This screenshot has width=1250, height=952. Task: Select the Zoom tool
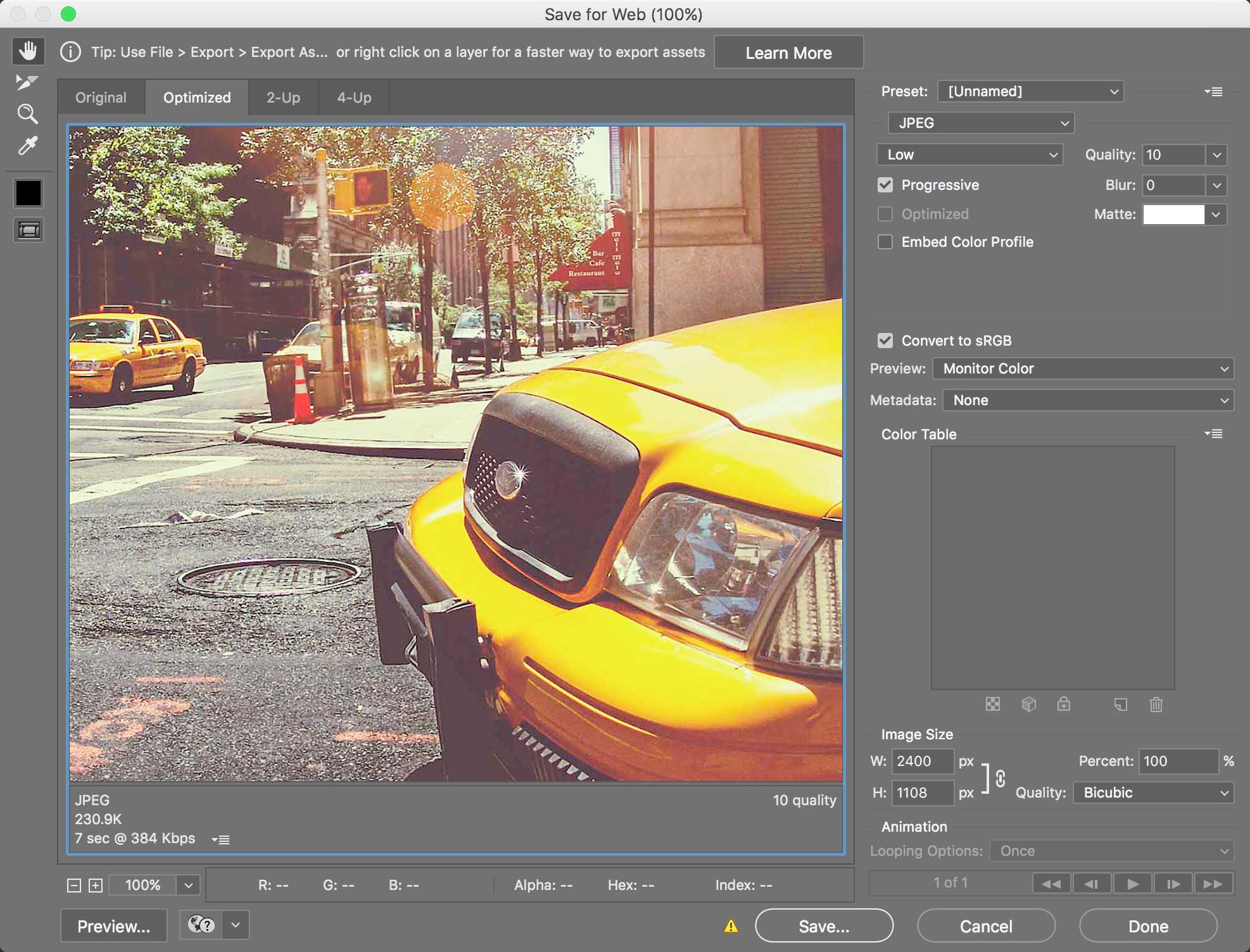pos(27,114)
